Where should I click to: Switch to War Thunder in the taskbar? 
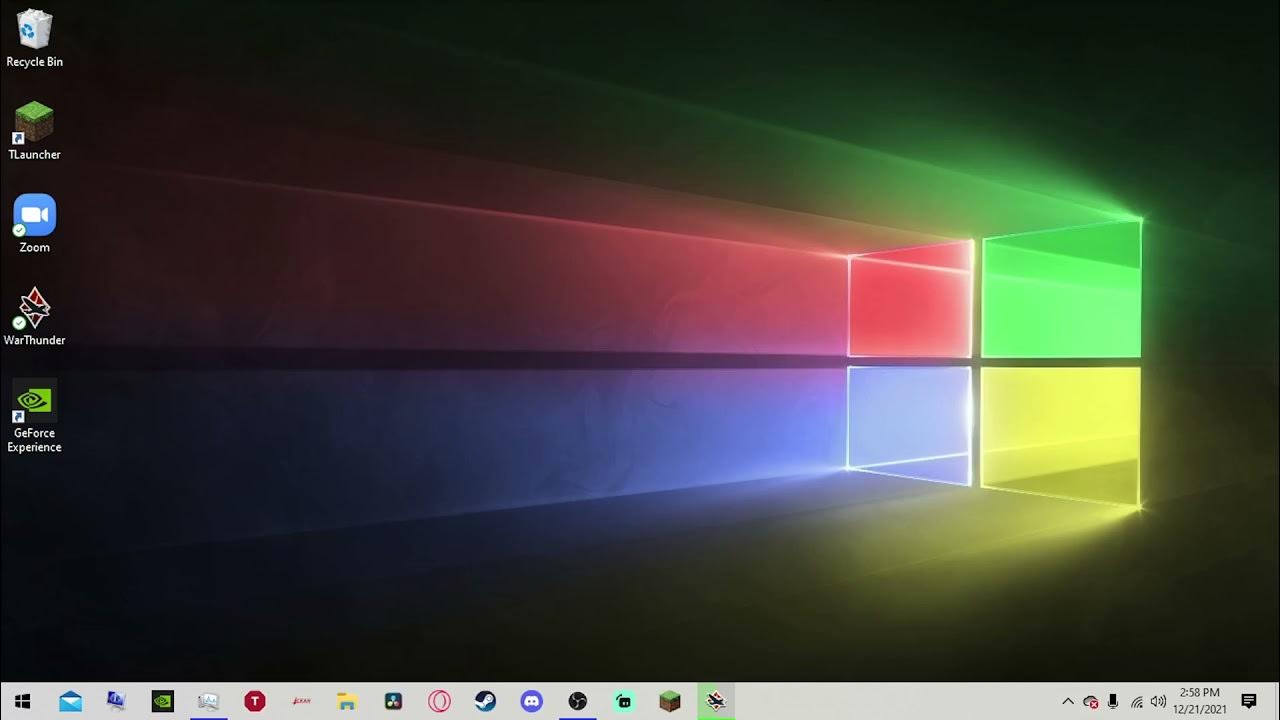716,701
